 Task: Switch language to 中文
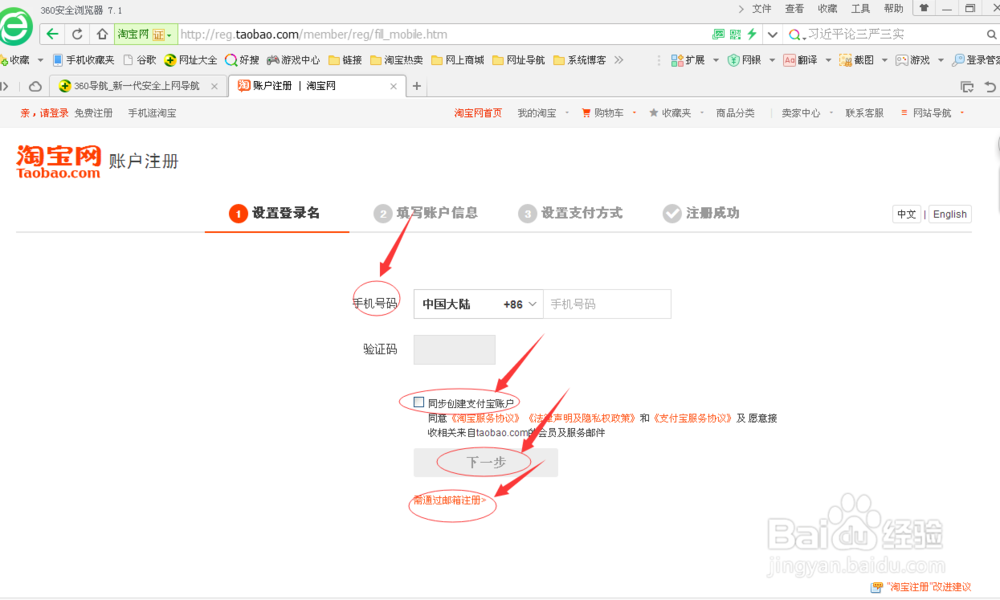(906, 214)
